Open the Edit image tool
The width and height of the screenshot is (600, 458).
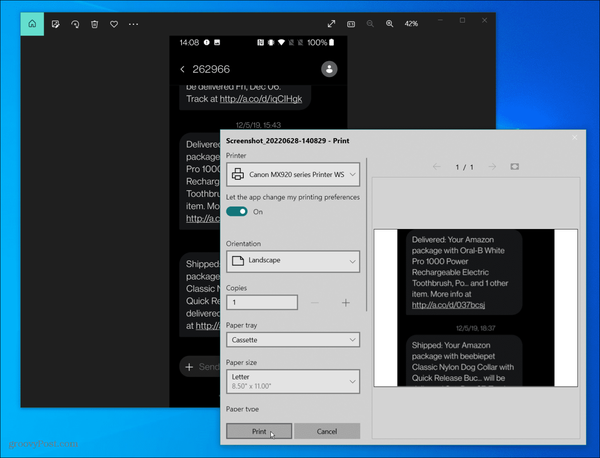click(56, 23)
